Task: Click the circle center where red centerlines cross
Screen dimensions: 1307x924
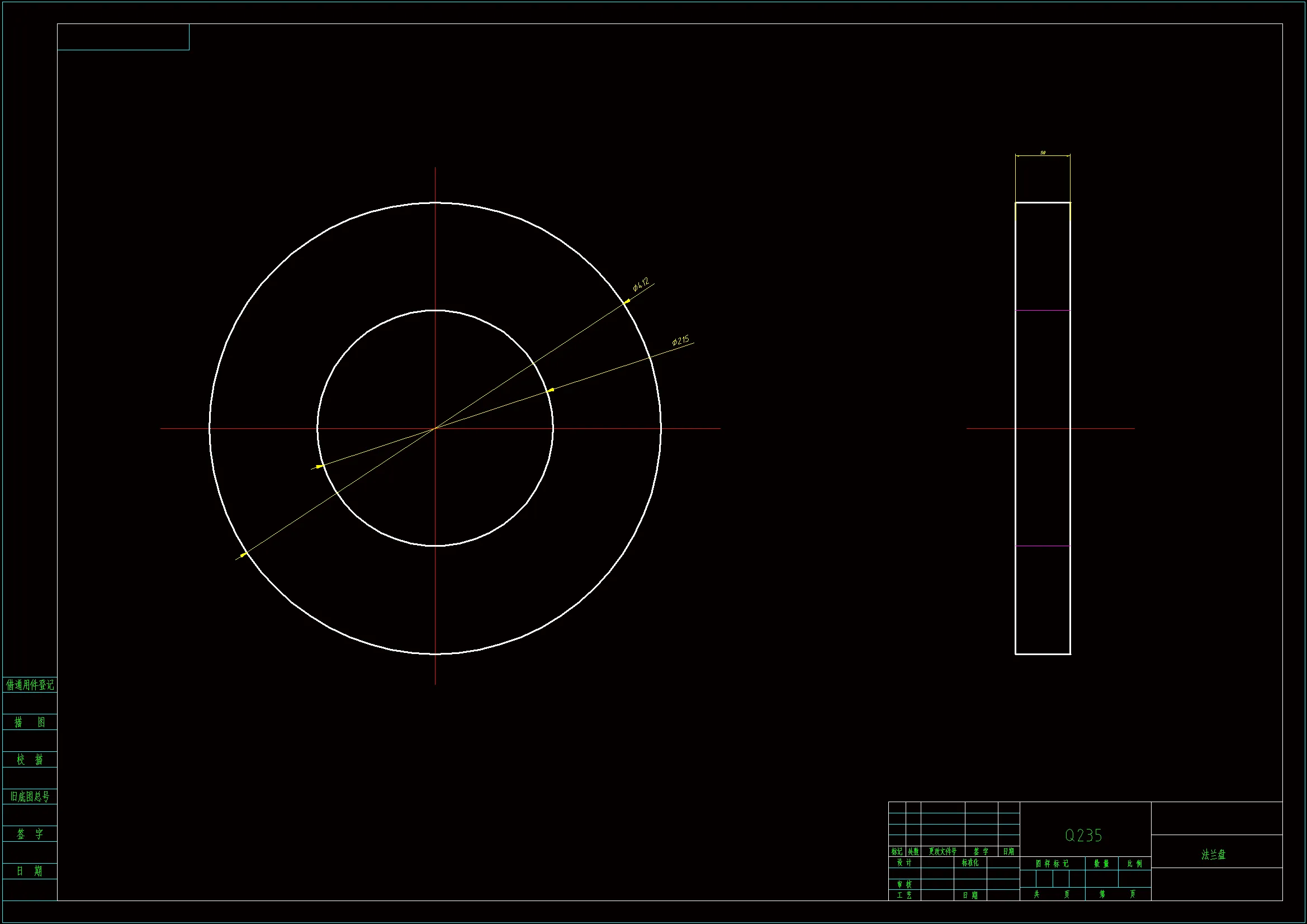Action: pyautogui.click(x=435, y=428)
